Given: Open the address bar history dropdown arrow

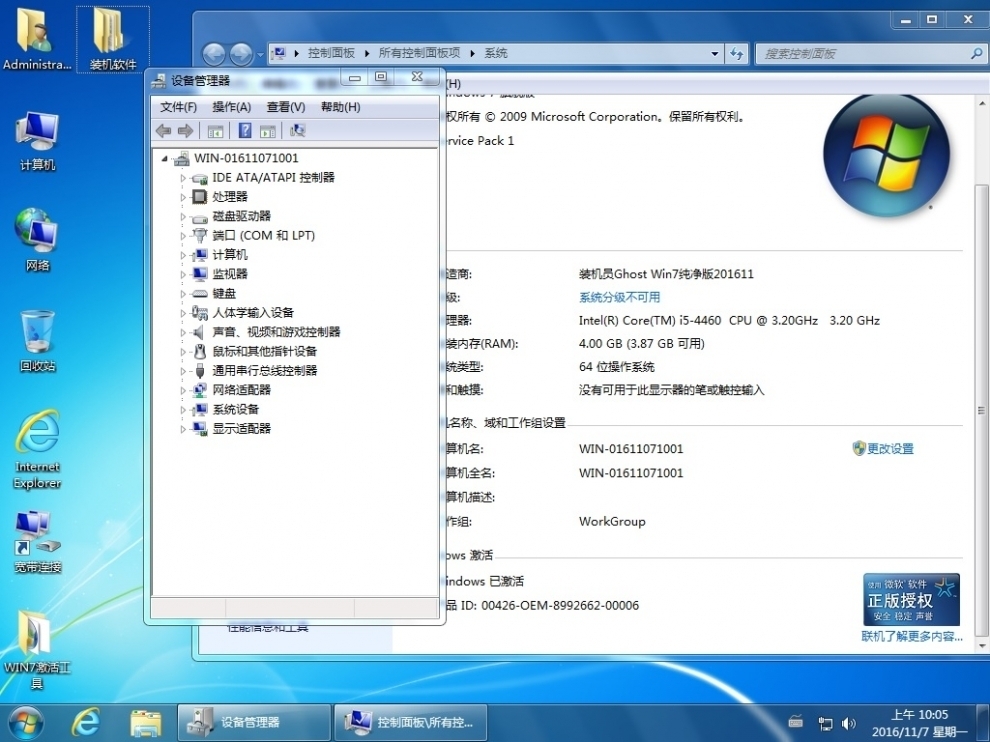Looking at the screenshot, I should coord(714,54).
